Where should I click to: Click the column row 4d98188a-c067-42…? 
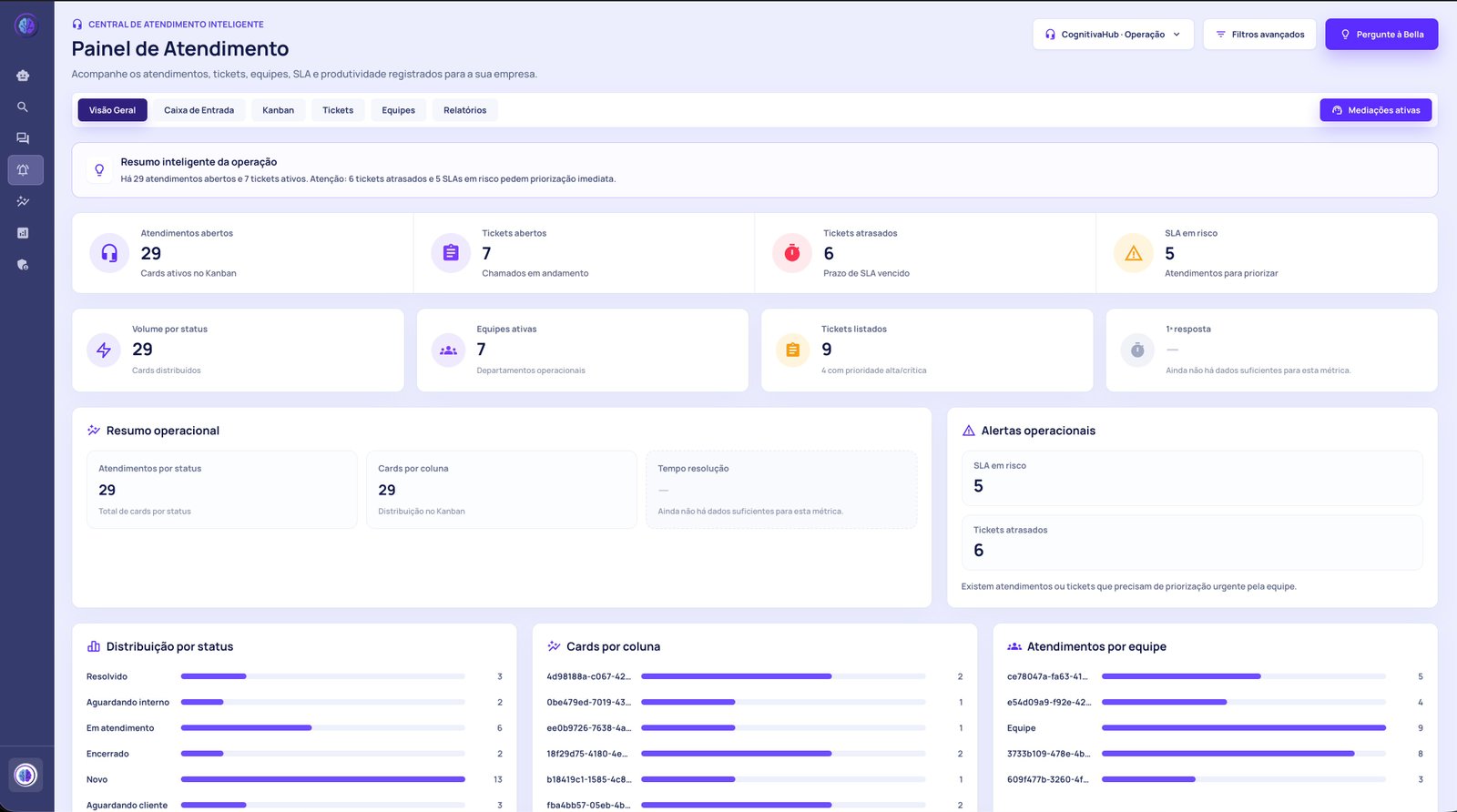coord(755,676)
